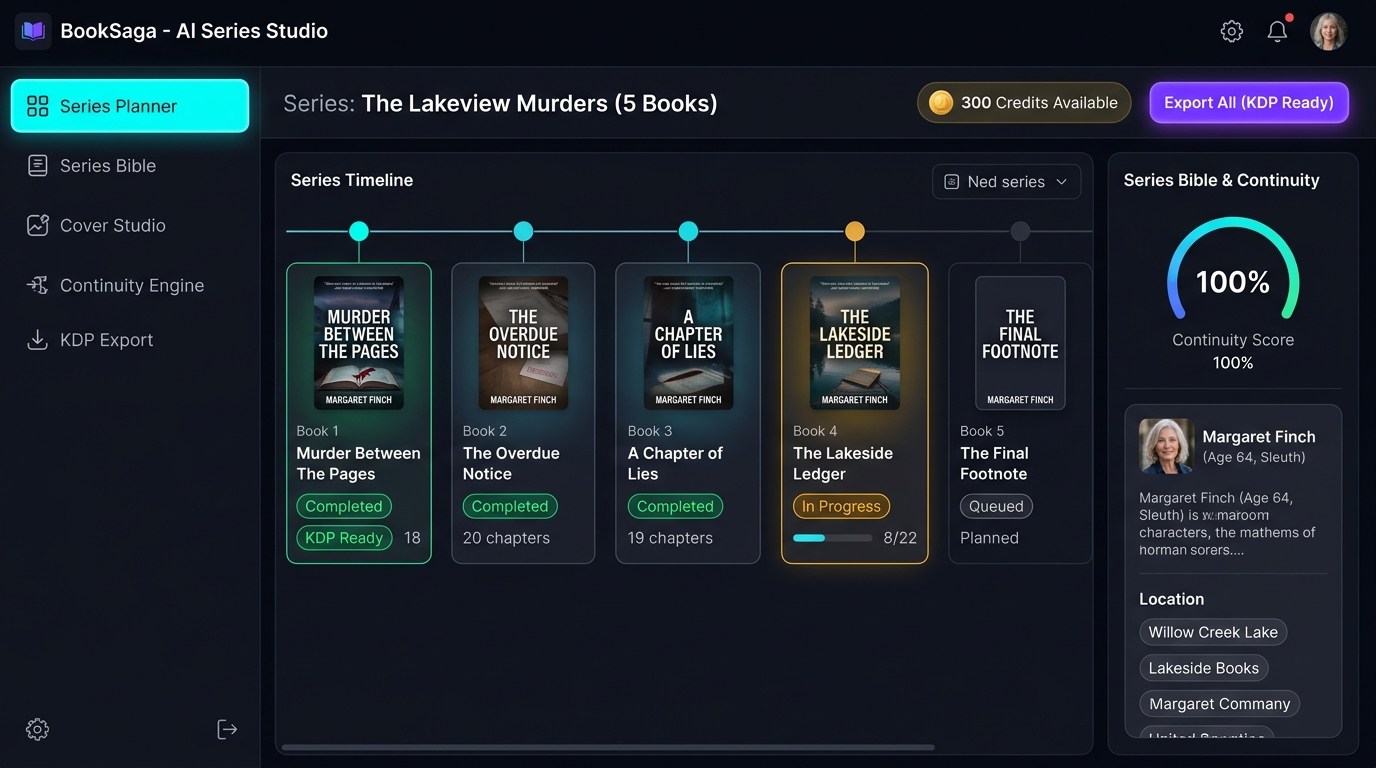Select Book 2 timeline marker
Image resolution: width=1376 pixels, height=768 pixels.
523,231
